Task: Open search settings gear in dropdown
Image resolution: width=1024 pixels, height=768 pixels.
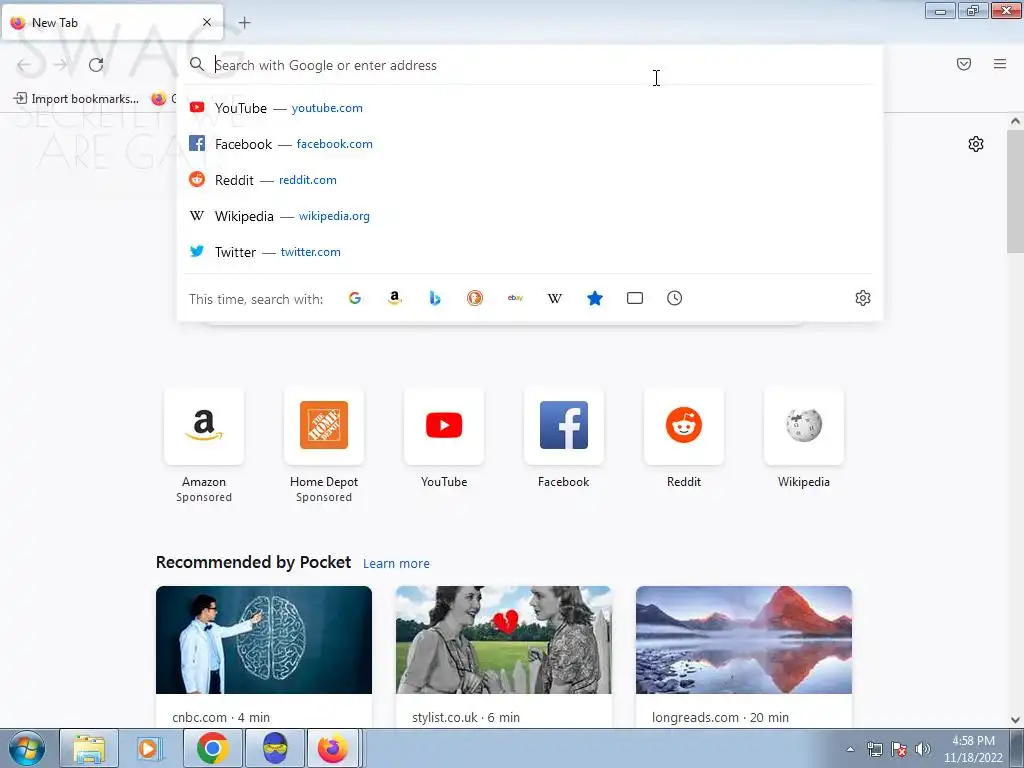Action: (x=863, y=298)
